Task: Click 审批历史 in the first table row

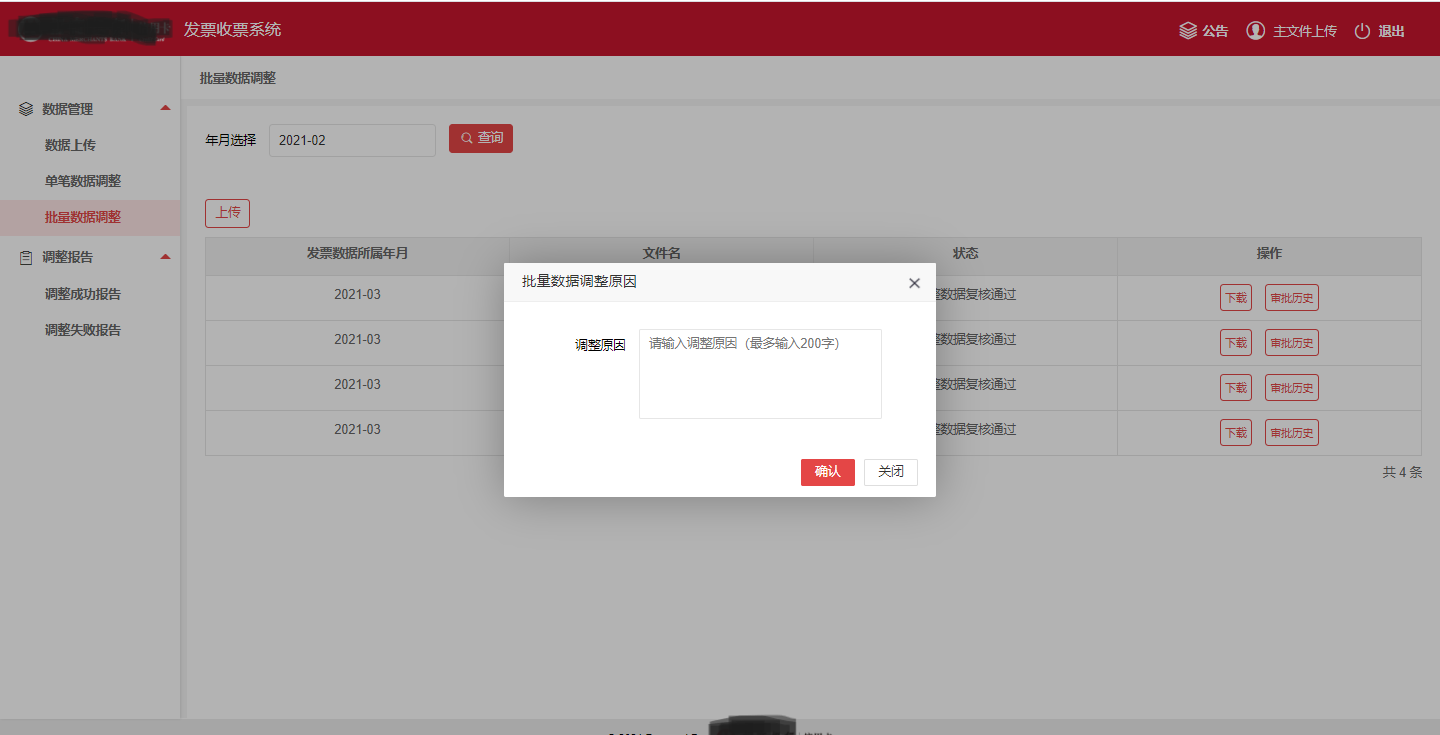Action: point(1292,298)
